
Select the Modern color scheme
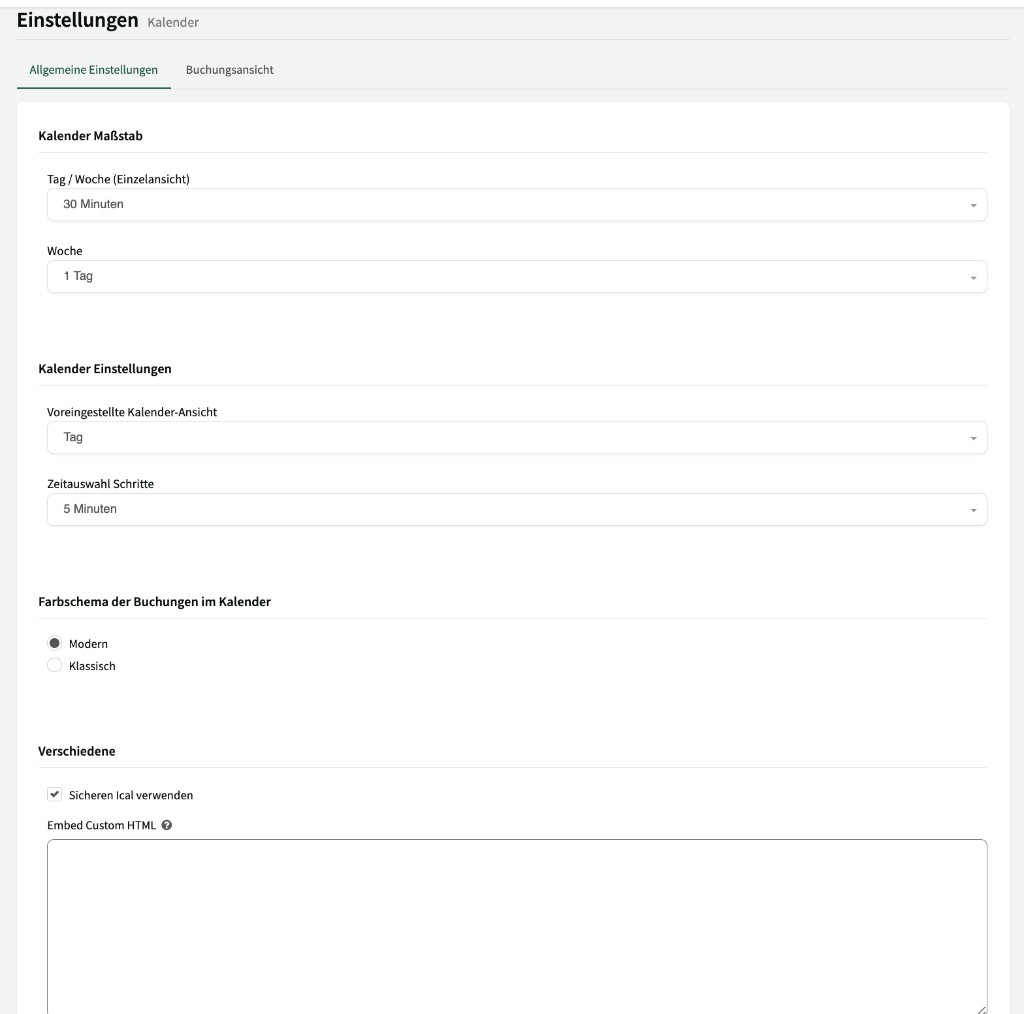click(x=55, y=643)
